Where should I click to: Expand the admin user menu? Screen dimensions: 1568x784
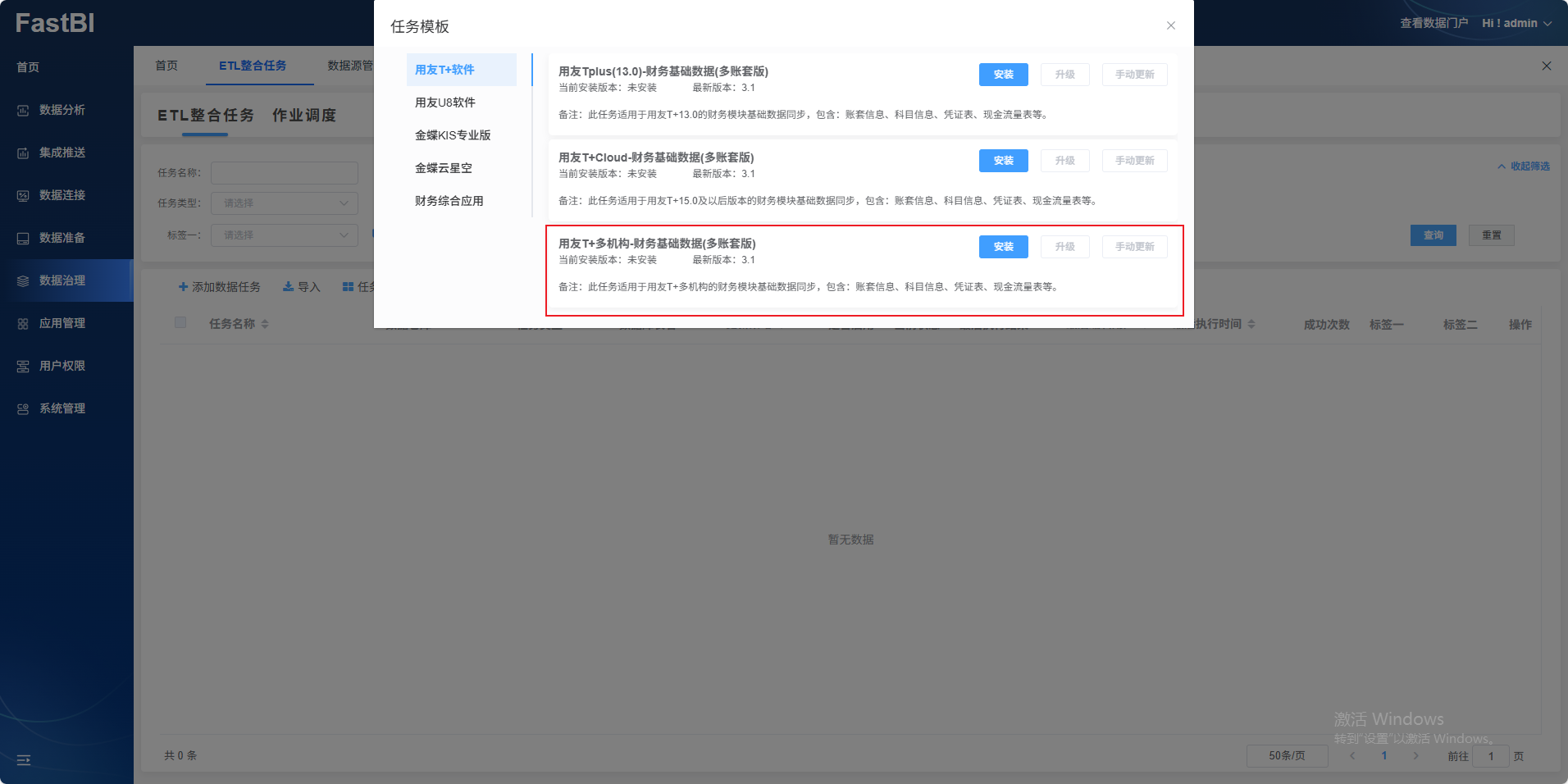[1516, 23]
